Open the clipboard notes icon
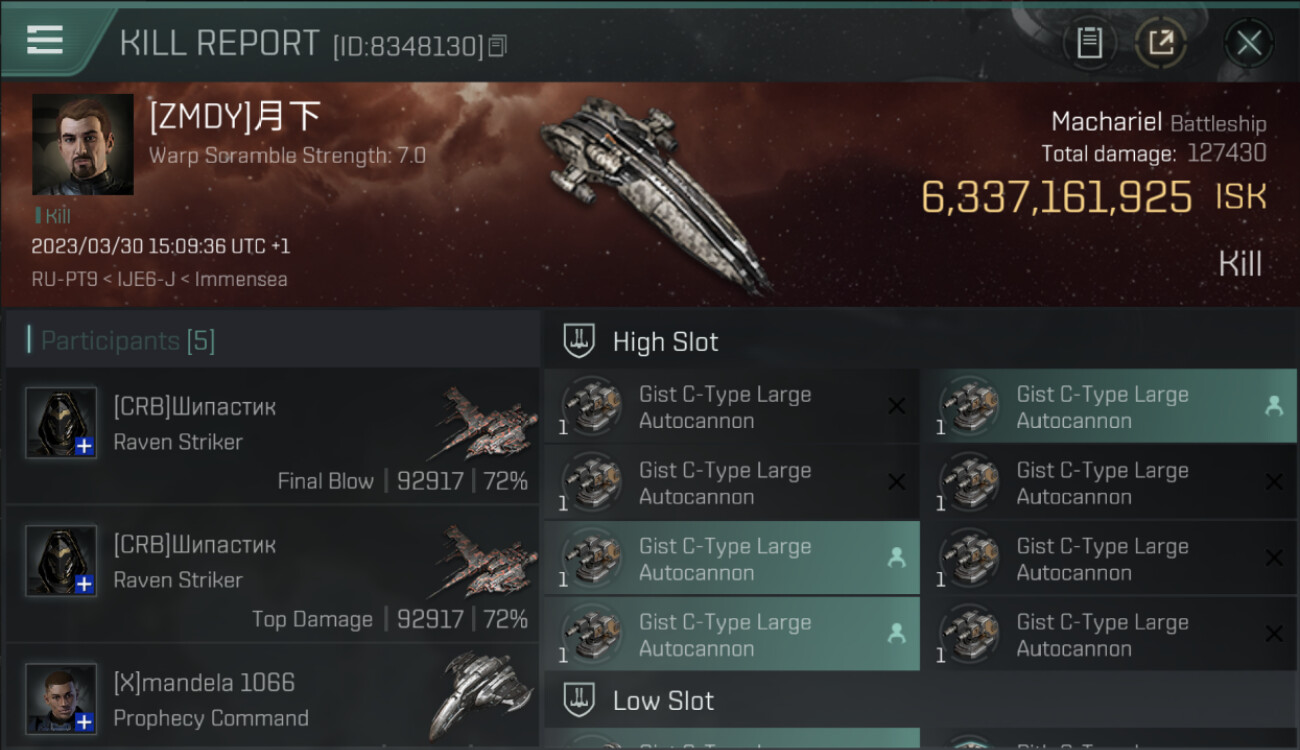The width and height of the screenshot is (1300, 750). (x=1089, y=43)
